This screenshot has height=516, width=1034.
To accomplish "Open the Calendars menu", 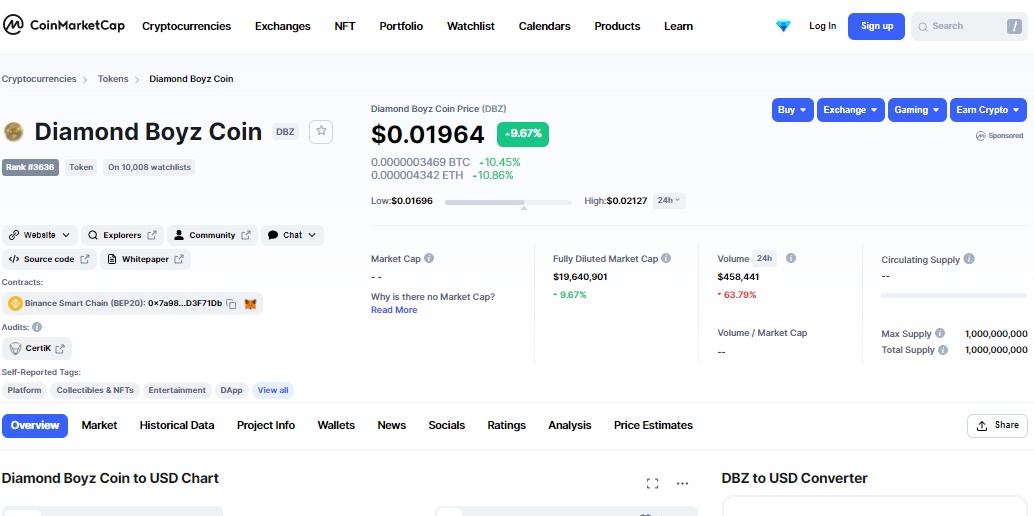I will pos(545,26).
